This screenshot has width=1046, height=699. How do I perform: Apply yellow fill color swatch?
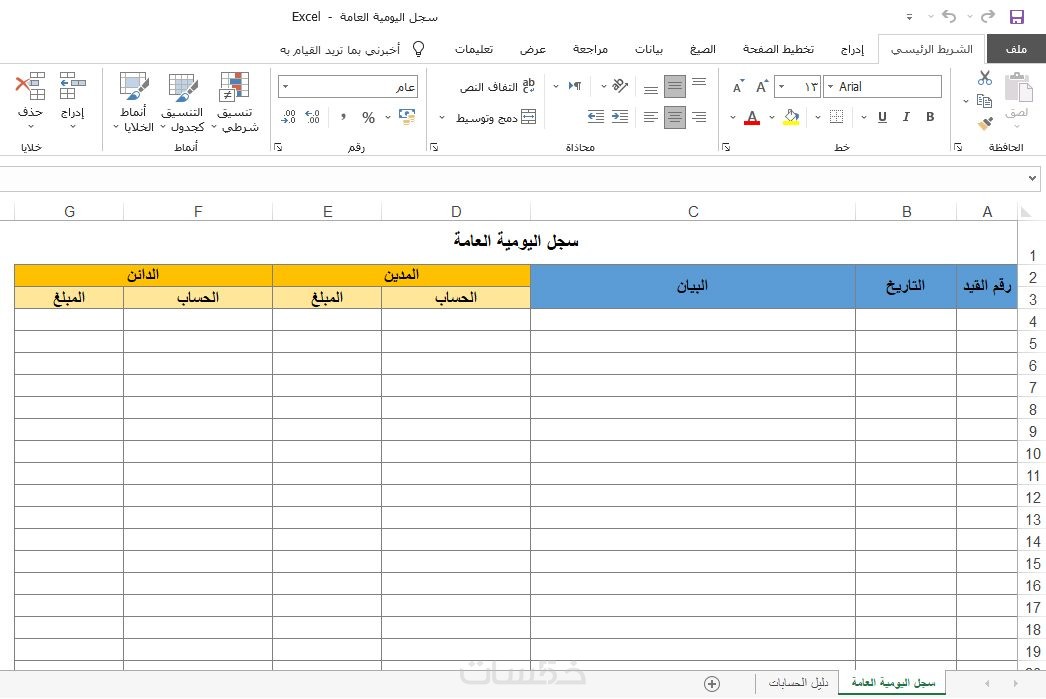point(791,117)
